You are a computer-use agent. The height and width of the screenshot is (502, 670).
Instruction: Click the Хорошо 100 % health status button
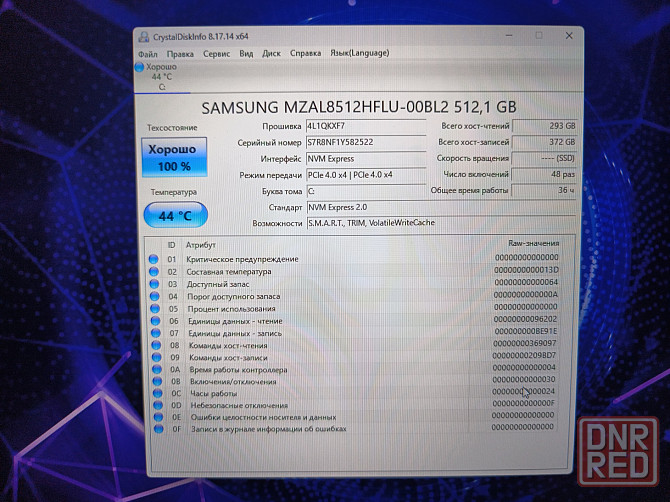174,157
